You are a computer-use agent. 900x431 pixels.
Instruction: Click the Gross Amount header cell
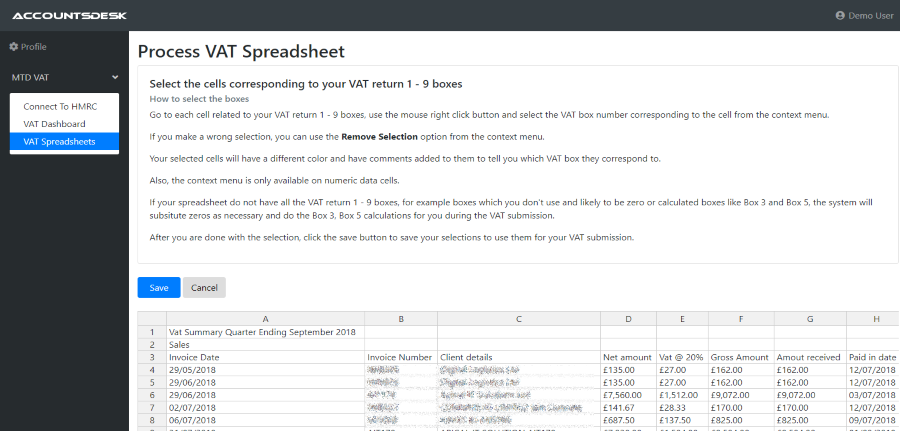point(740,357)
